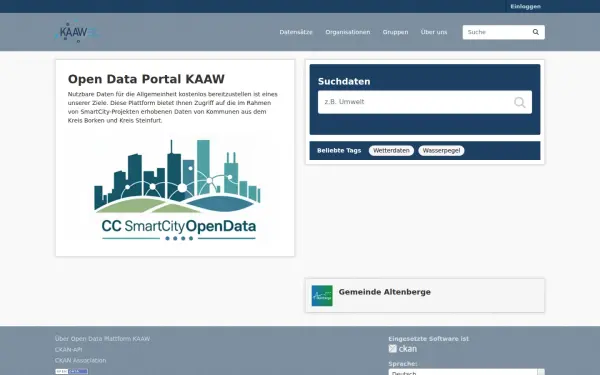The height and width of the screenshot is (375, 600).
Task: Select the Wetterdaten tag
Action: click(391, 150)
